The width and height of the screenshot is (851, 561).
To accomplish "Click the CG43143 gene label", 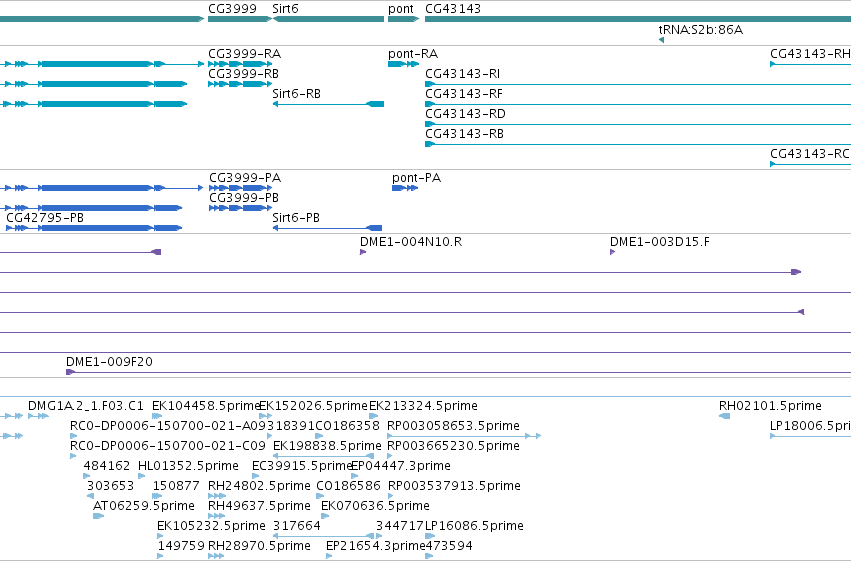I will coord(453,9).
